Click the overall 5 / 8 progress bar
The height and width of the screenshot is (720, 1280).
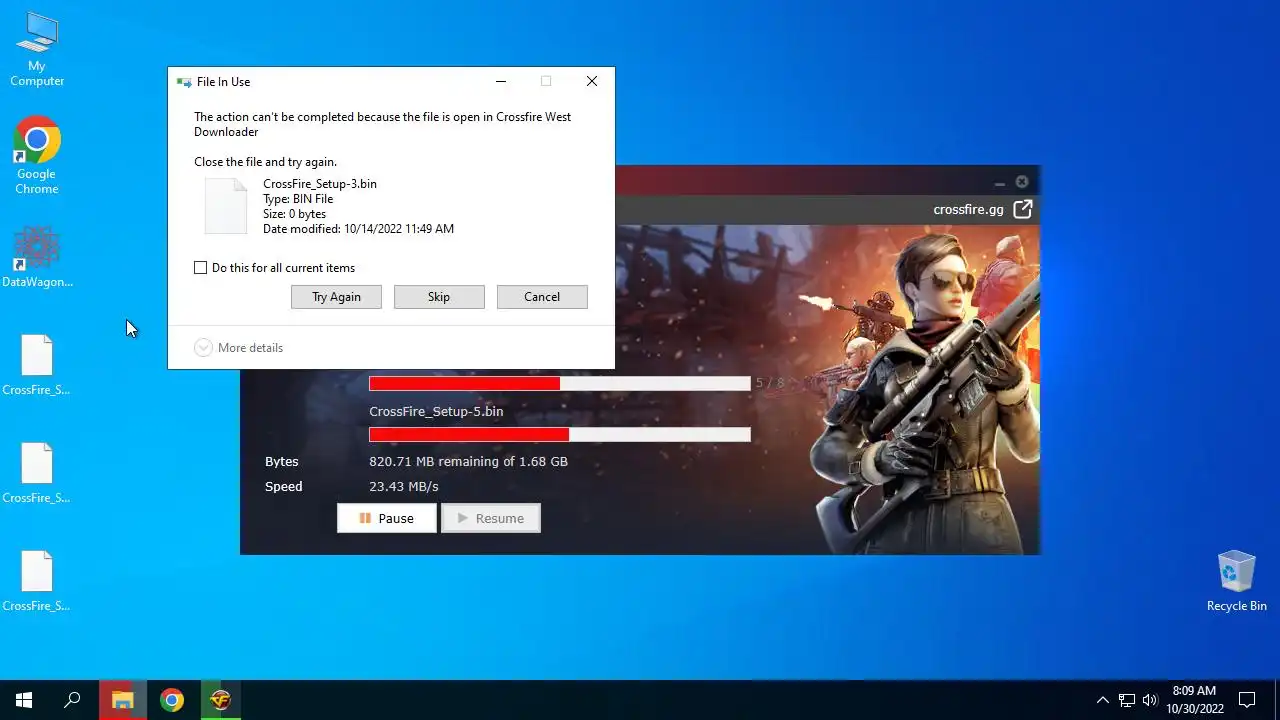tap(560, 383)
